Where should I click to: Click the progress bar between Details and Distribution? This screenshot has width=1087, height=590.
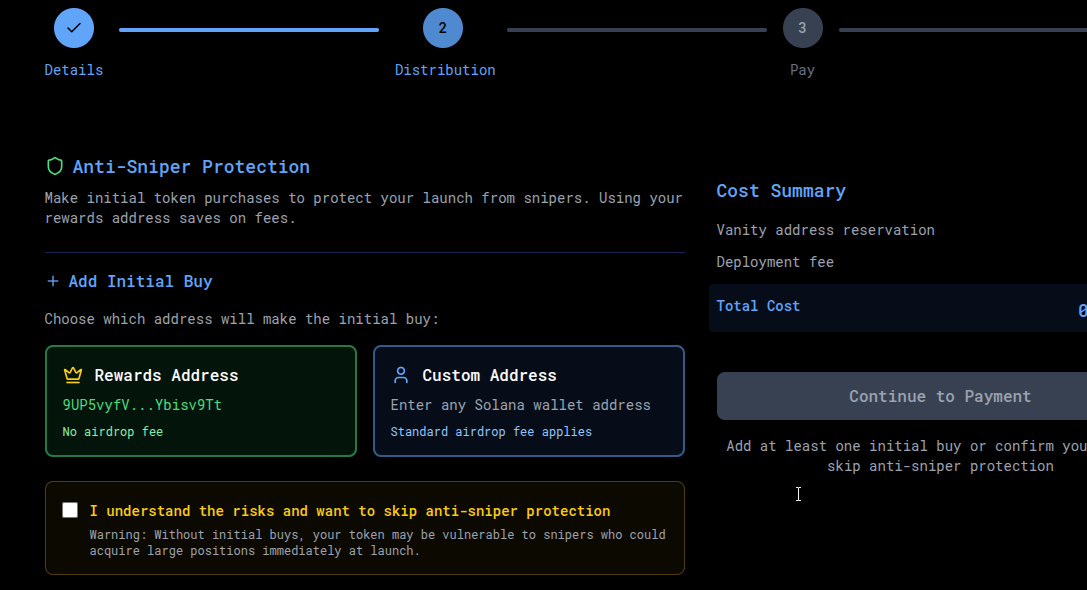click(249, 30)
